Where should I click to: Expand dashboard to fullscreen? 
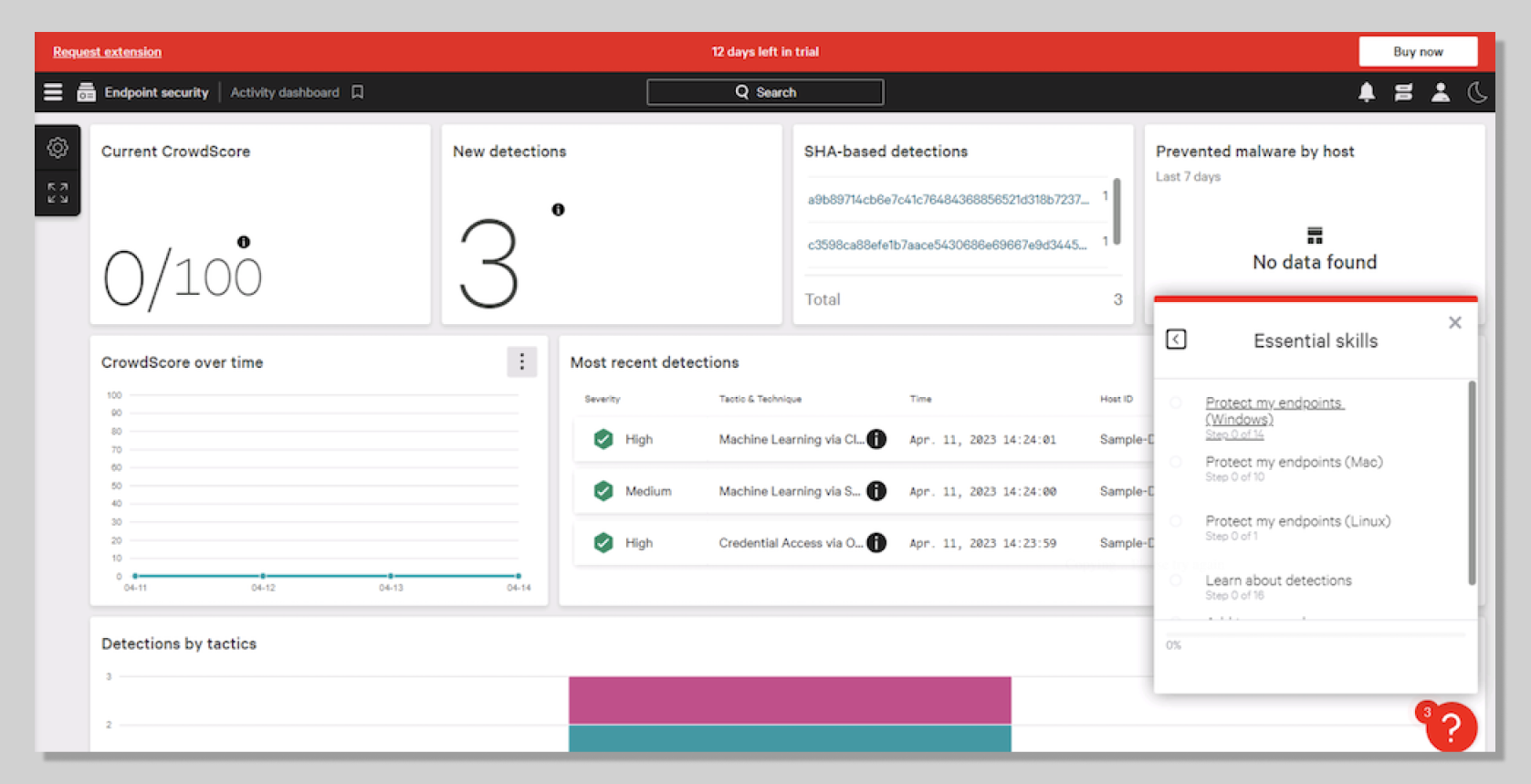point(58,193)
